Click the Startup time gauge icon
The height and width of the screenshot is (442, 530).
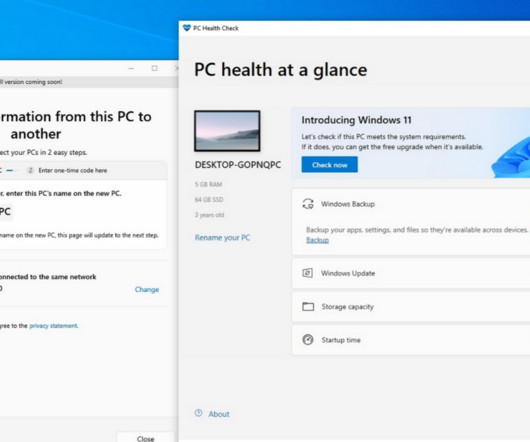[x=308, y=340]
